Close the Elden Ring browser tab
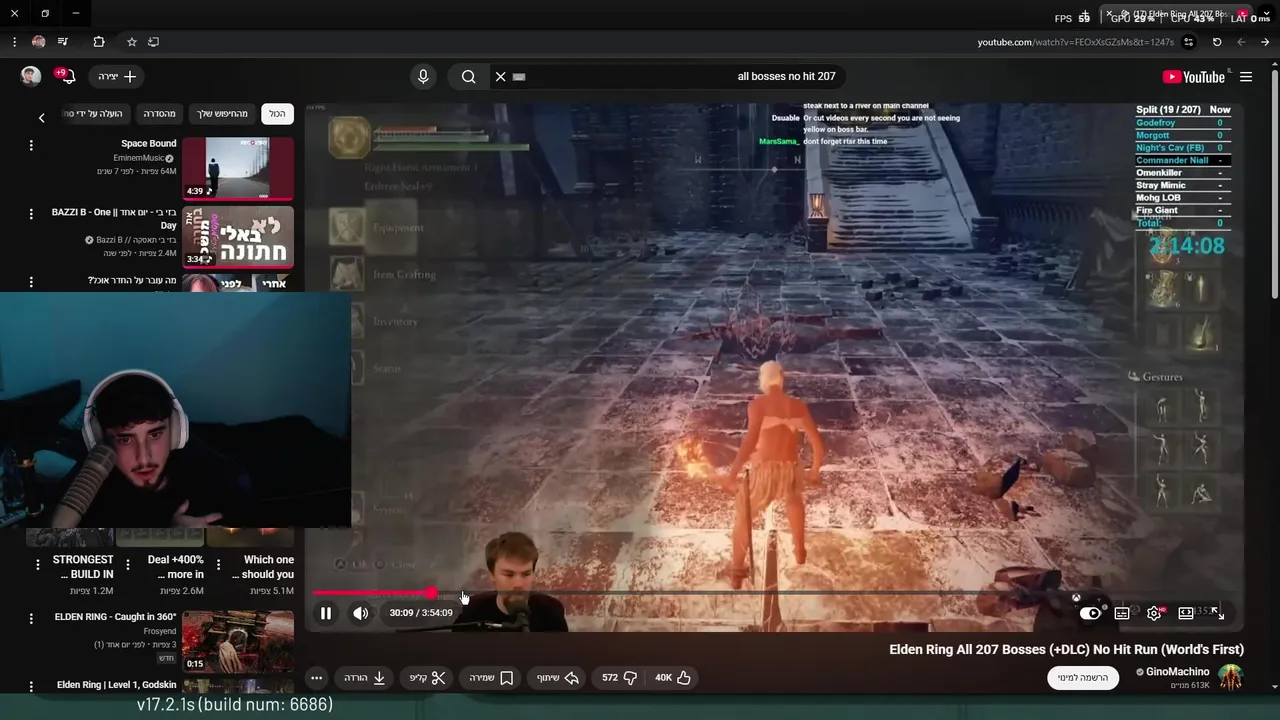This screenshot has width=1280, height=720. coord(1109,14)
